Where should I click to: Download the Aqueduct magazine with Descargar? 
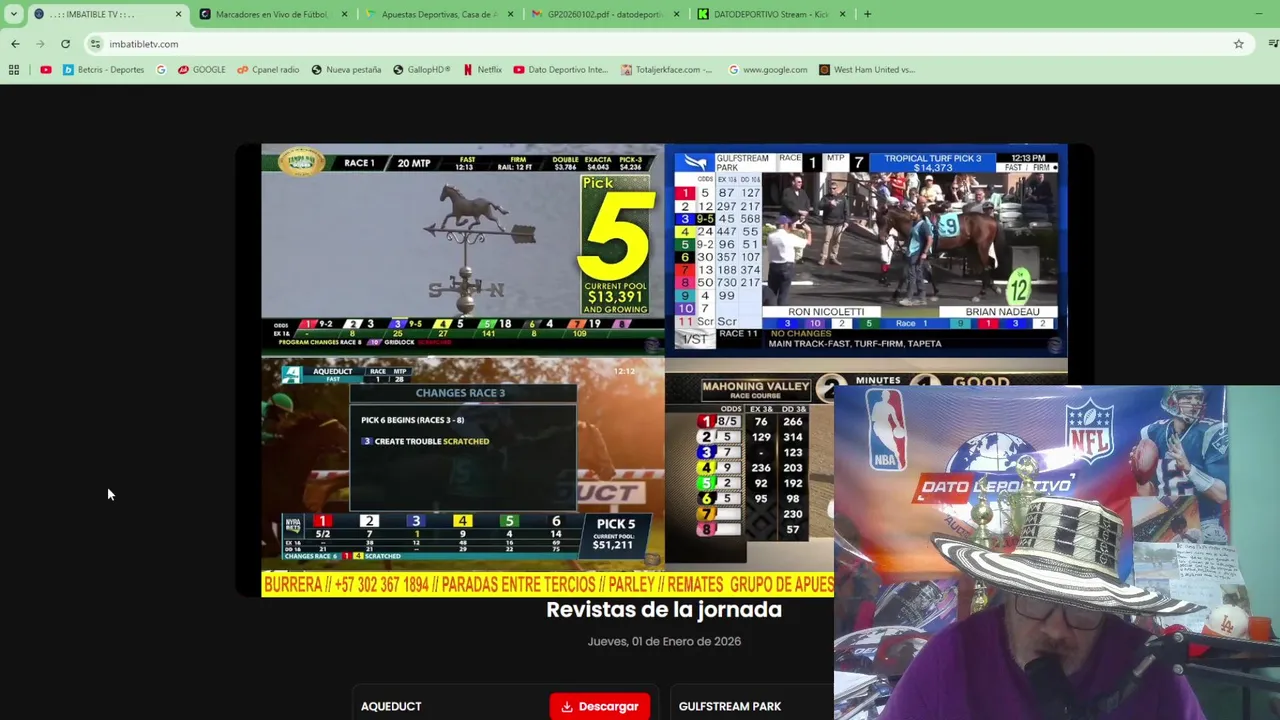599,706
